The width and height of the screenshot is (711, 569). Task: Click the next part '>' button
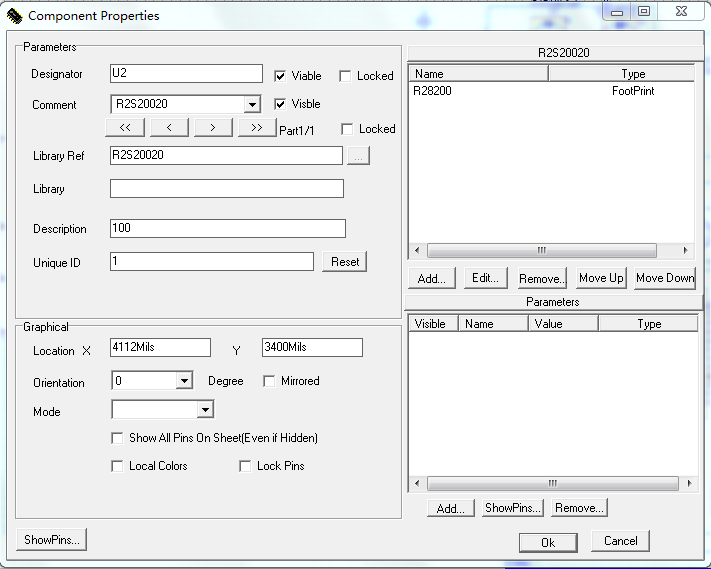tap(213, 128)
